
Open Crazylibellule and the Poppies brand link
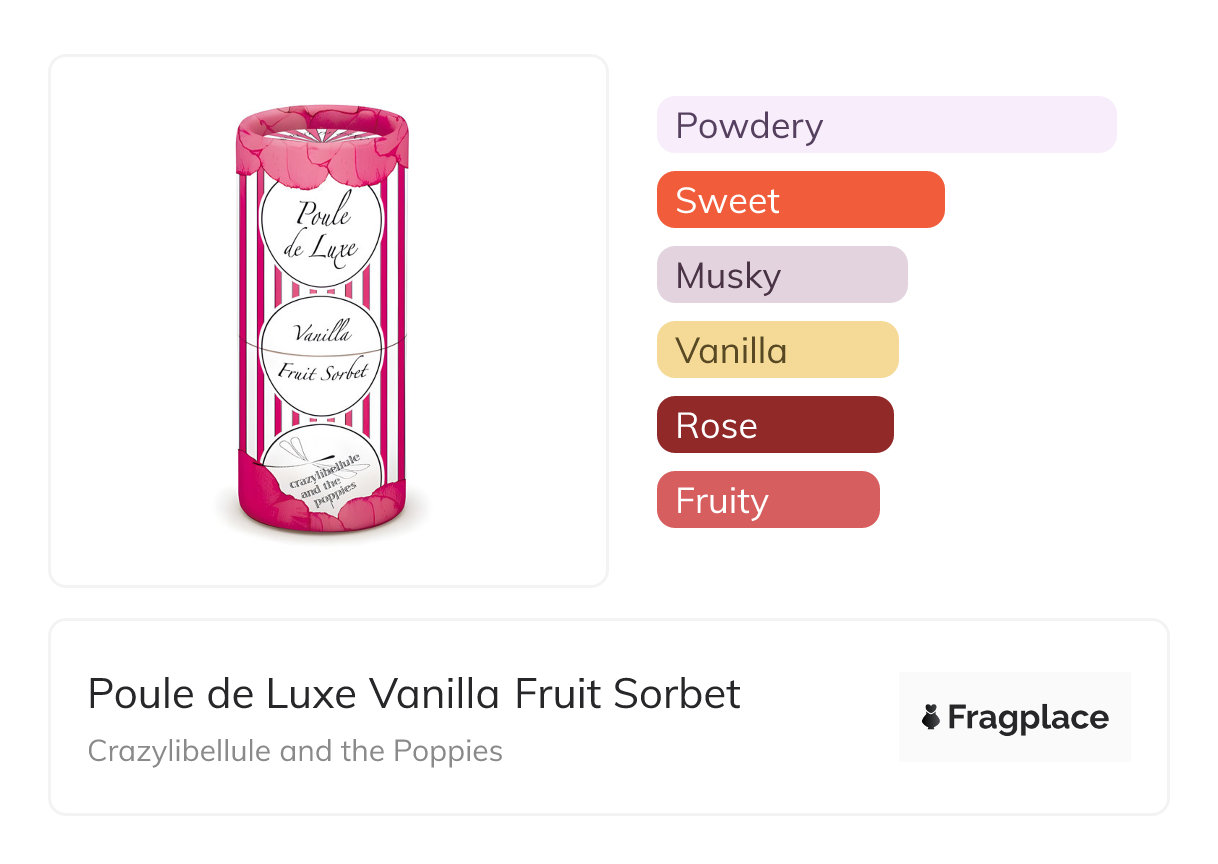click(295, 750)
